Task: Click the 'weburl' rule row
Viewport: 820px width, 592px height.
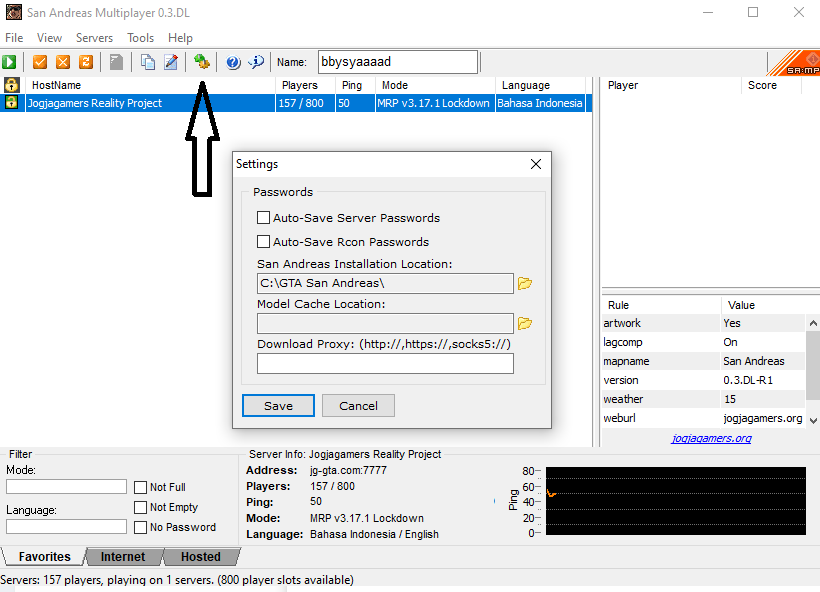Action: [703, 418]
